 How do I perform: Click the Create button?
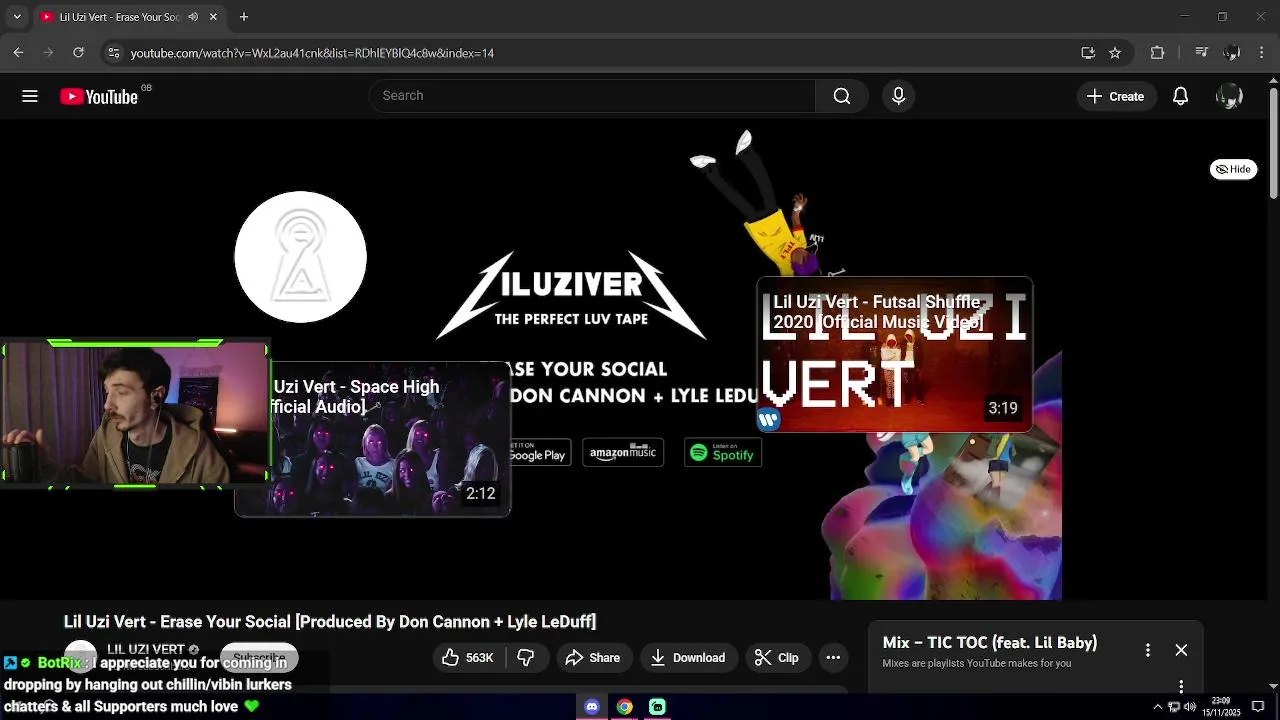pyautogui.click(x=1116, y=96)
